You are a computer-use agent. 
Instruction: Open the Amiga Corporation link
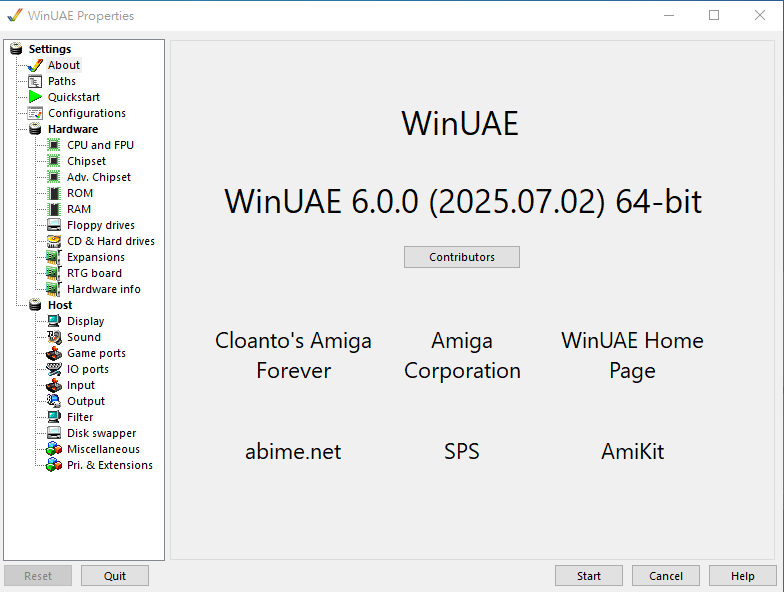point(462,356)
